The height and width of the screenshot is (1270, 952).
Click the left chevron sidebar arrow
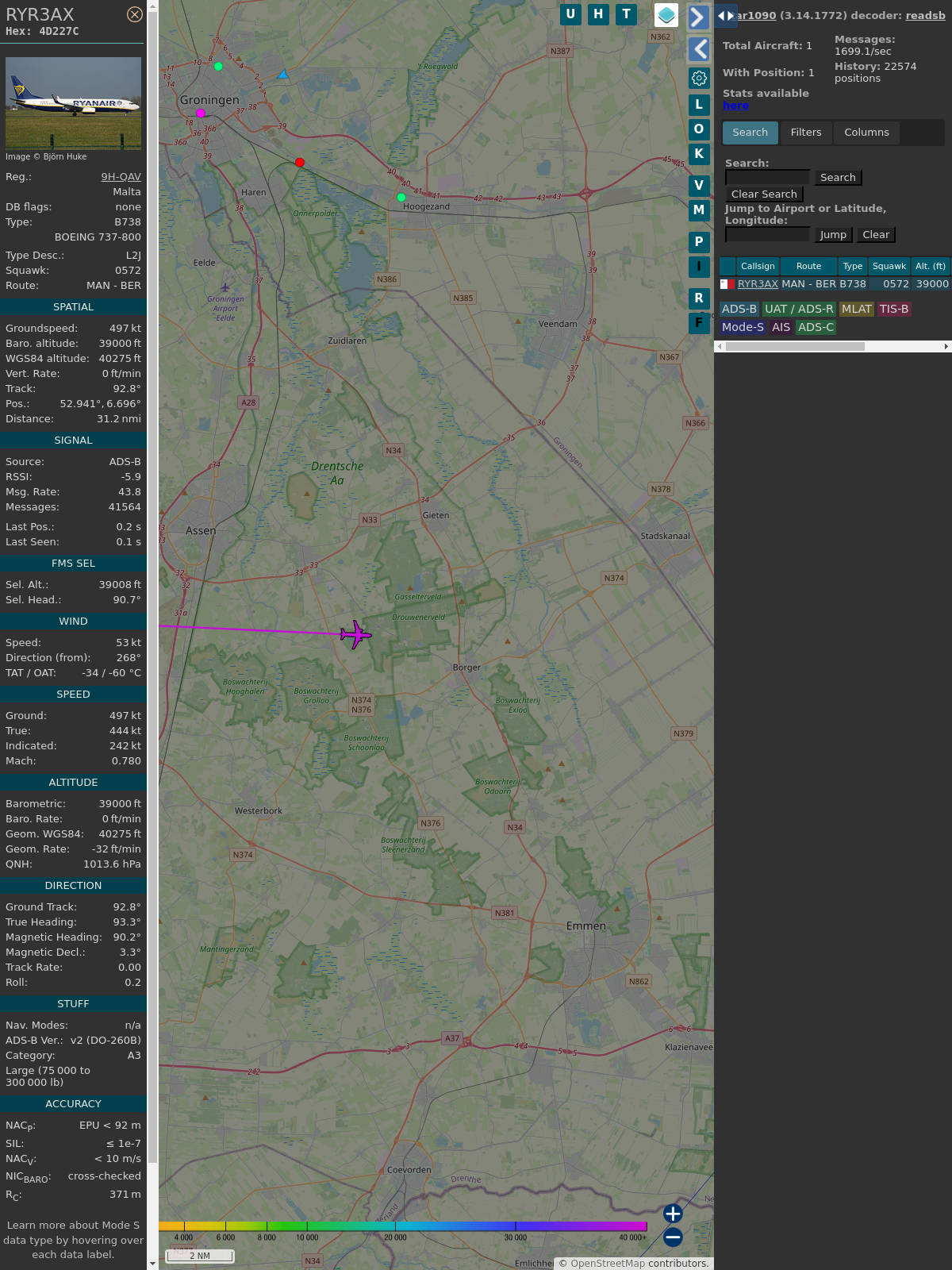698,49
